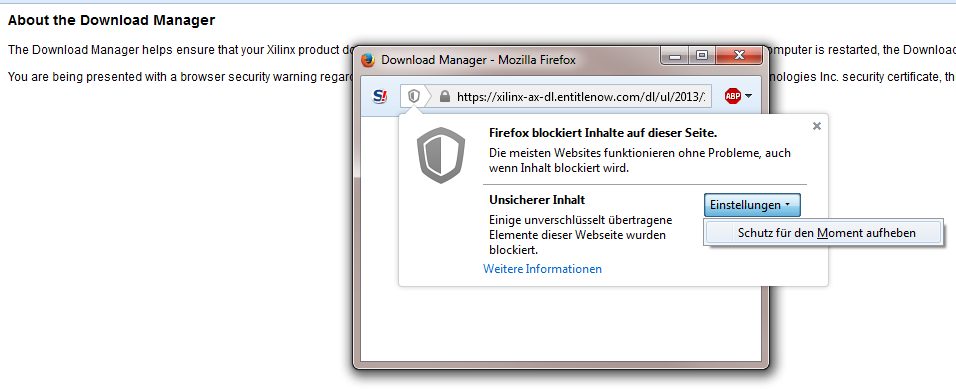Open the Einstellungen dropdown button
This screenshot has height=391, width=956.
pos(752,205)
